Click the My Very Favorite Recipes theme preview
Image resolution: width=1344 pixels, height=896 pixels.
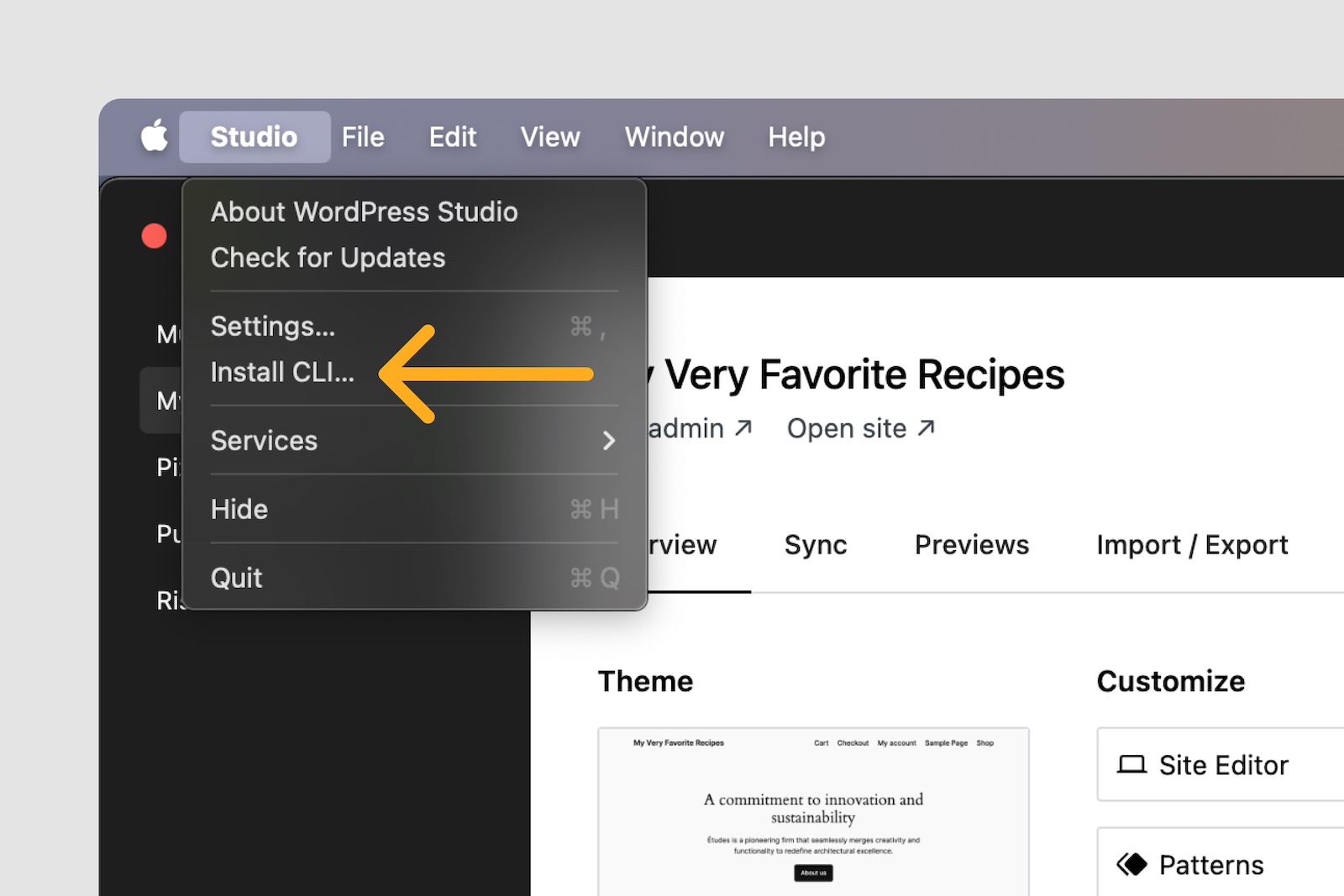(x=813, y=806)
